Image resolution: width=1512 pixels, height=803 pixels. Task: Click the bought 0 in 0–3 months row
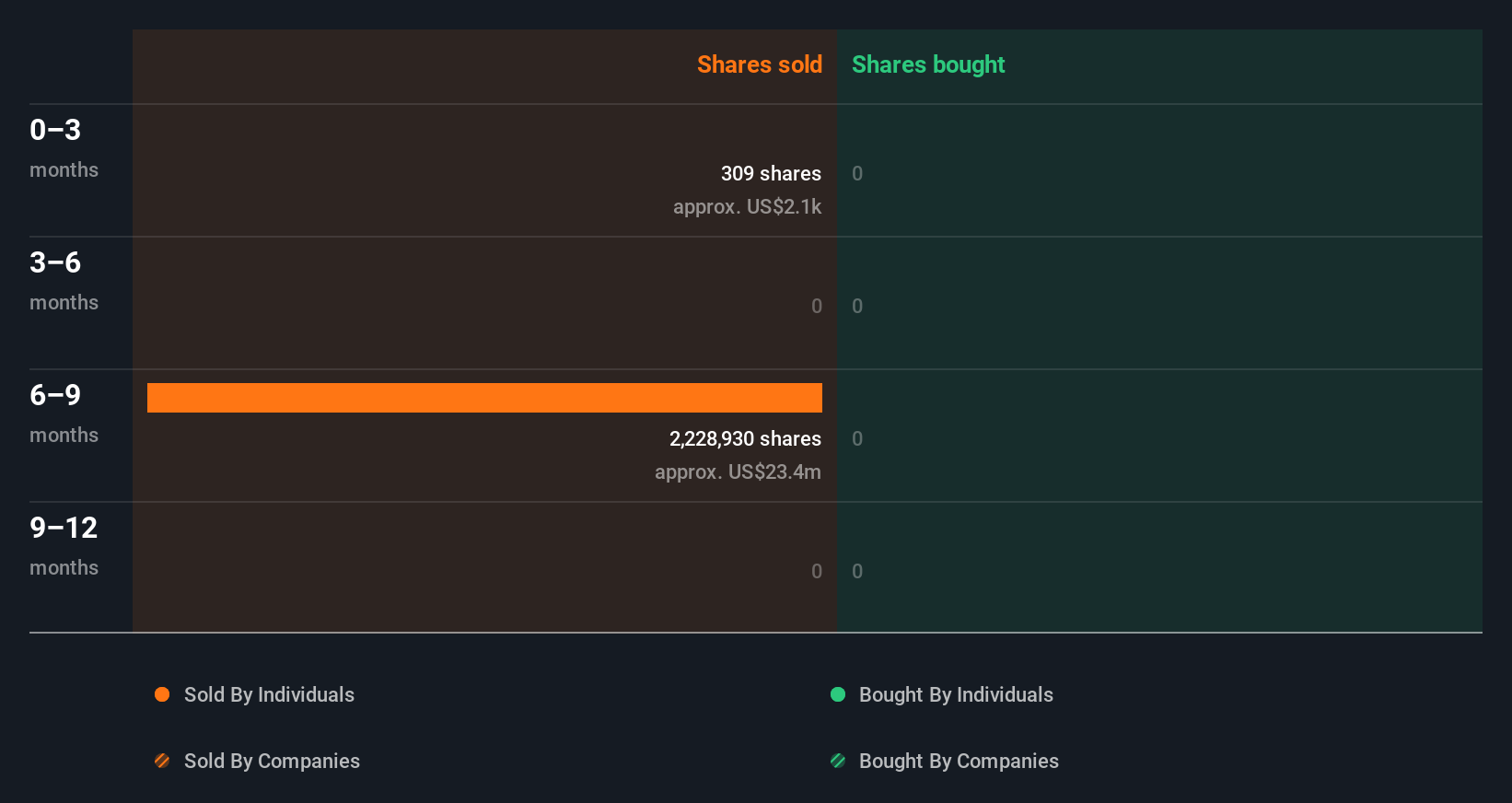tap(857, 173)
